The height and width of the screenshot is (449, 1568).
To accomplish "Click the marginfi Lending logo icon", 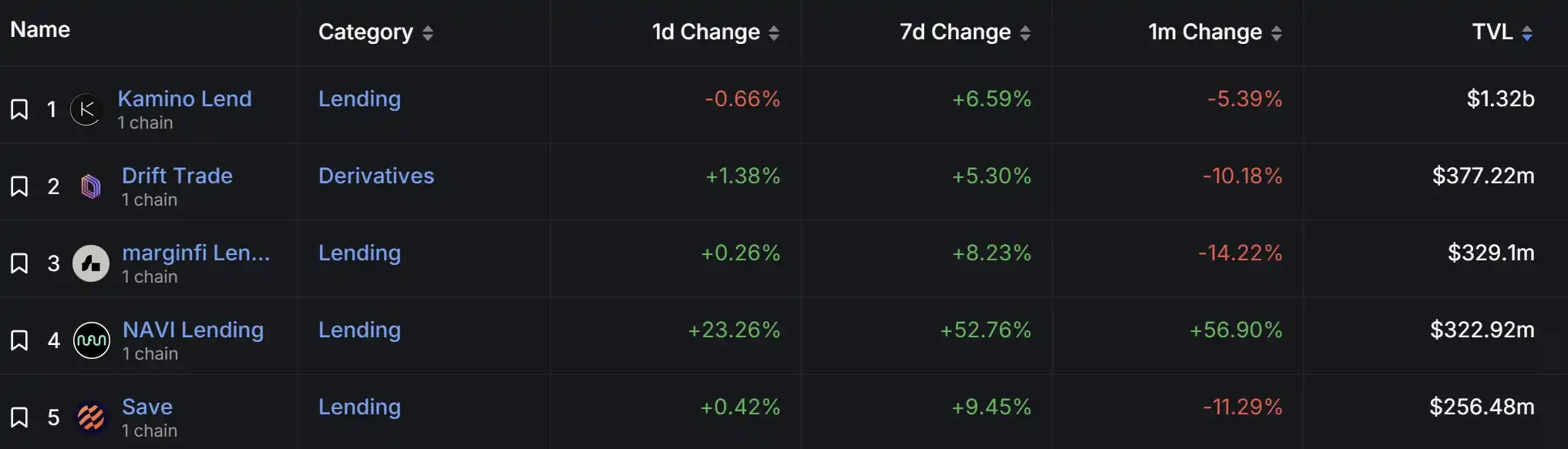I will pos(91,263).
